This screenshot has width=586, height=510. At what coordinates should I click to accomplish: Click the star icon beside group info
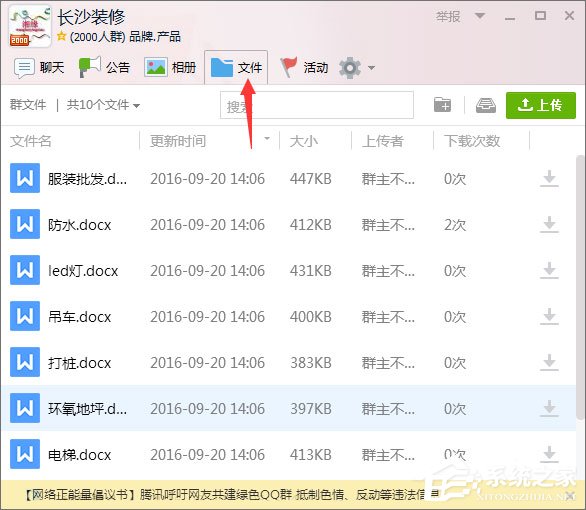[62, 36]
